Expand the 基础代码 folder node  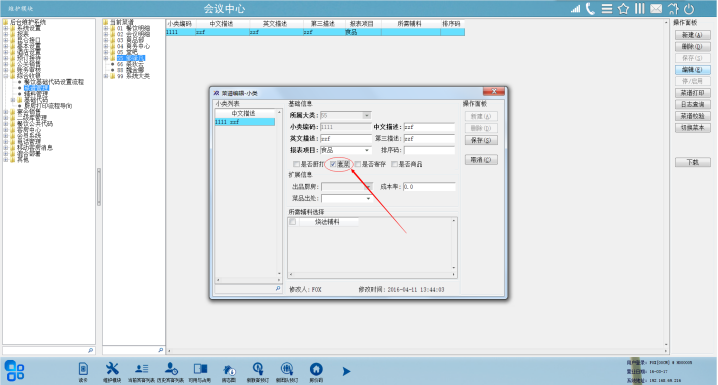tap(13, 100)
